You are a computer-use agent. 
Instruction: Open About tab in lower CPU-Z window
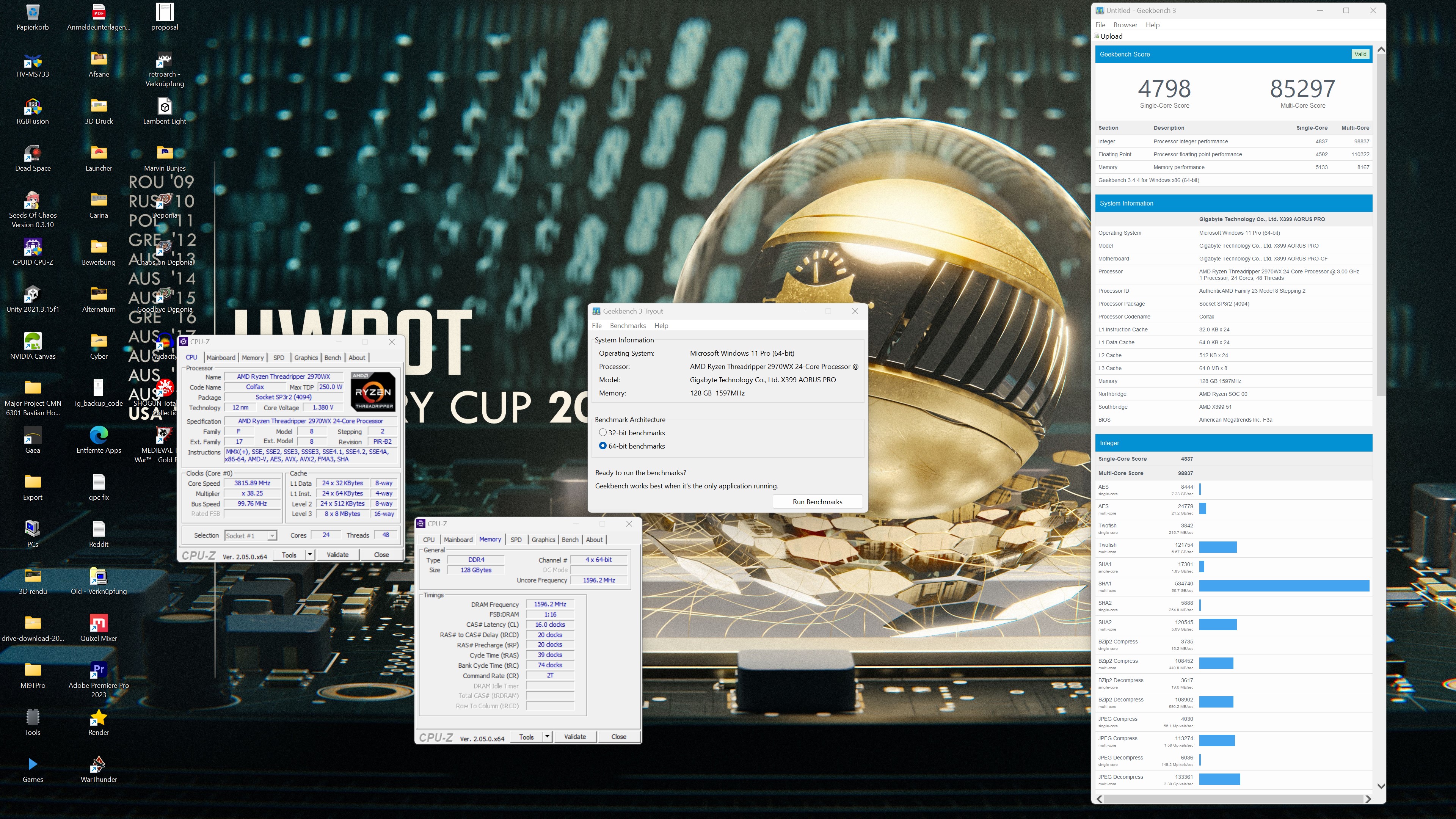594,540
